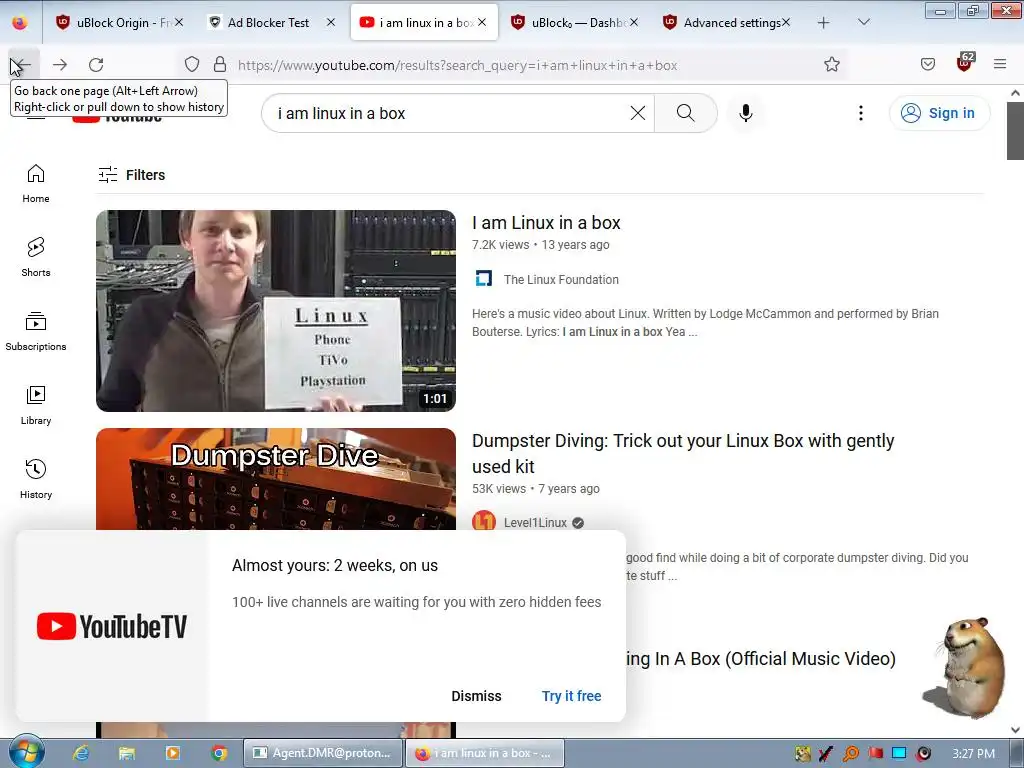Open Shorts in the sidebar

(36, 257)
